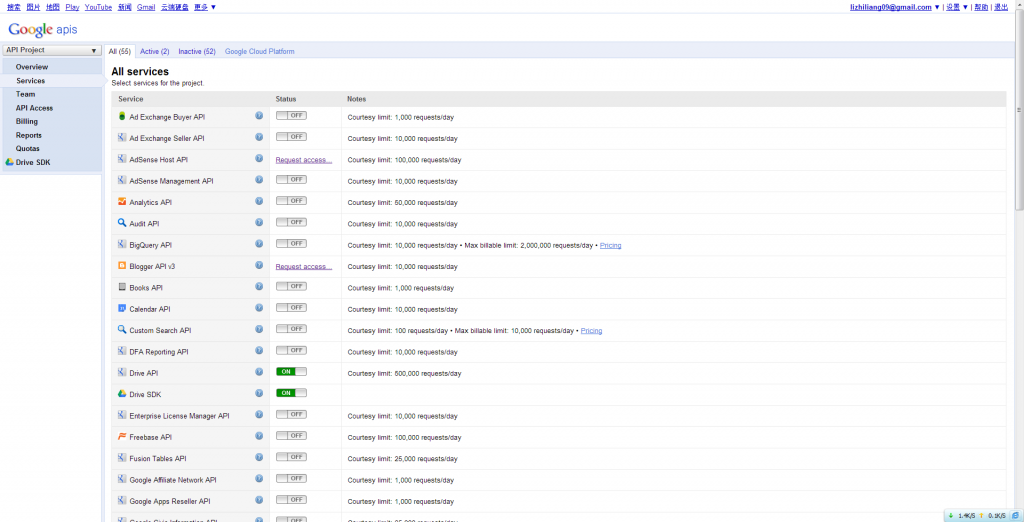Expand the 更多 menu in top bar
Image resolution: width=1024 pixels, height=522 pixels.
pos(205,7)
